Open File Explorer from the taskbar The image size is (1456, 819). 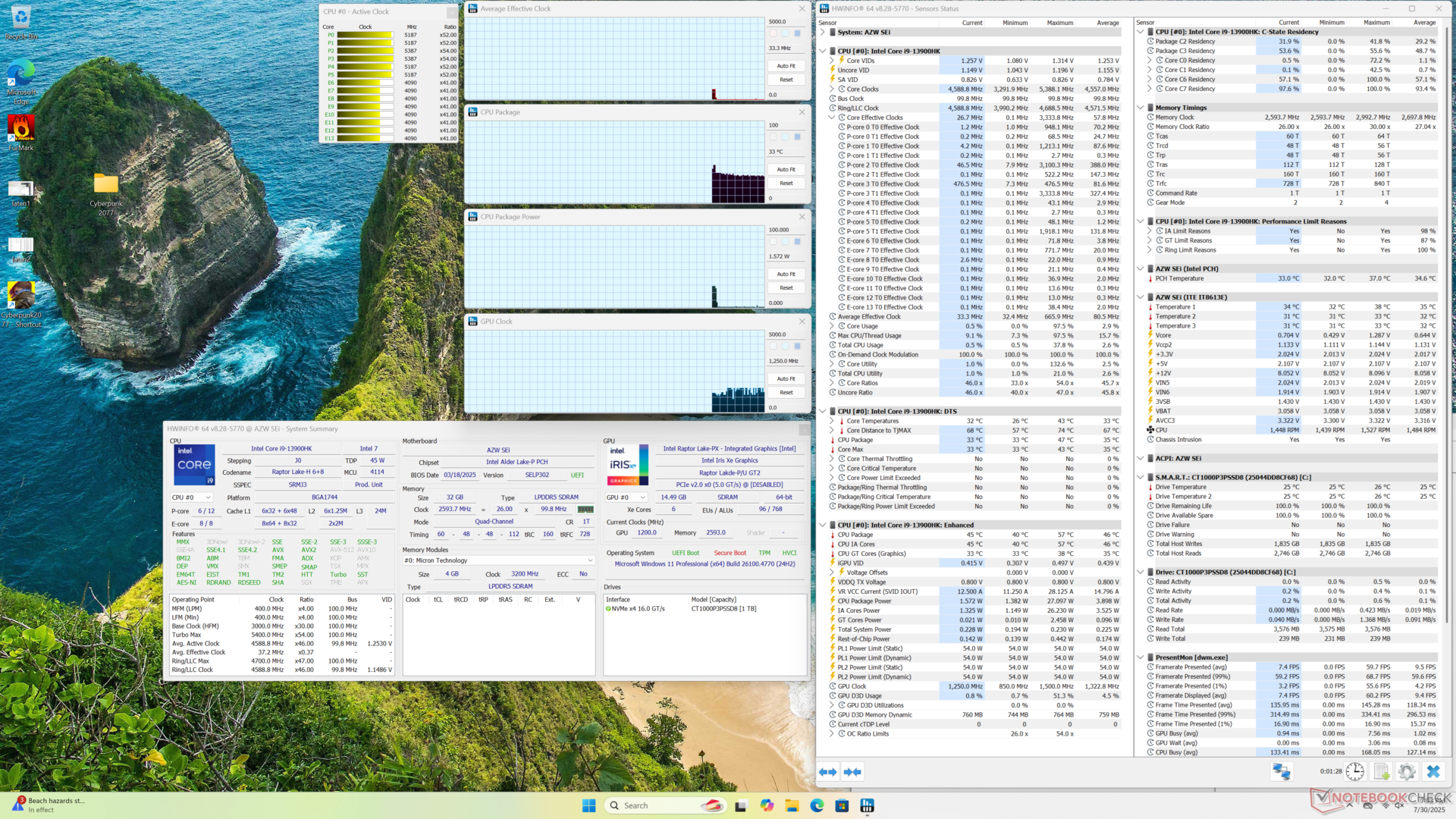(x=792, y=805)
